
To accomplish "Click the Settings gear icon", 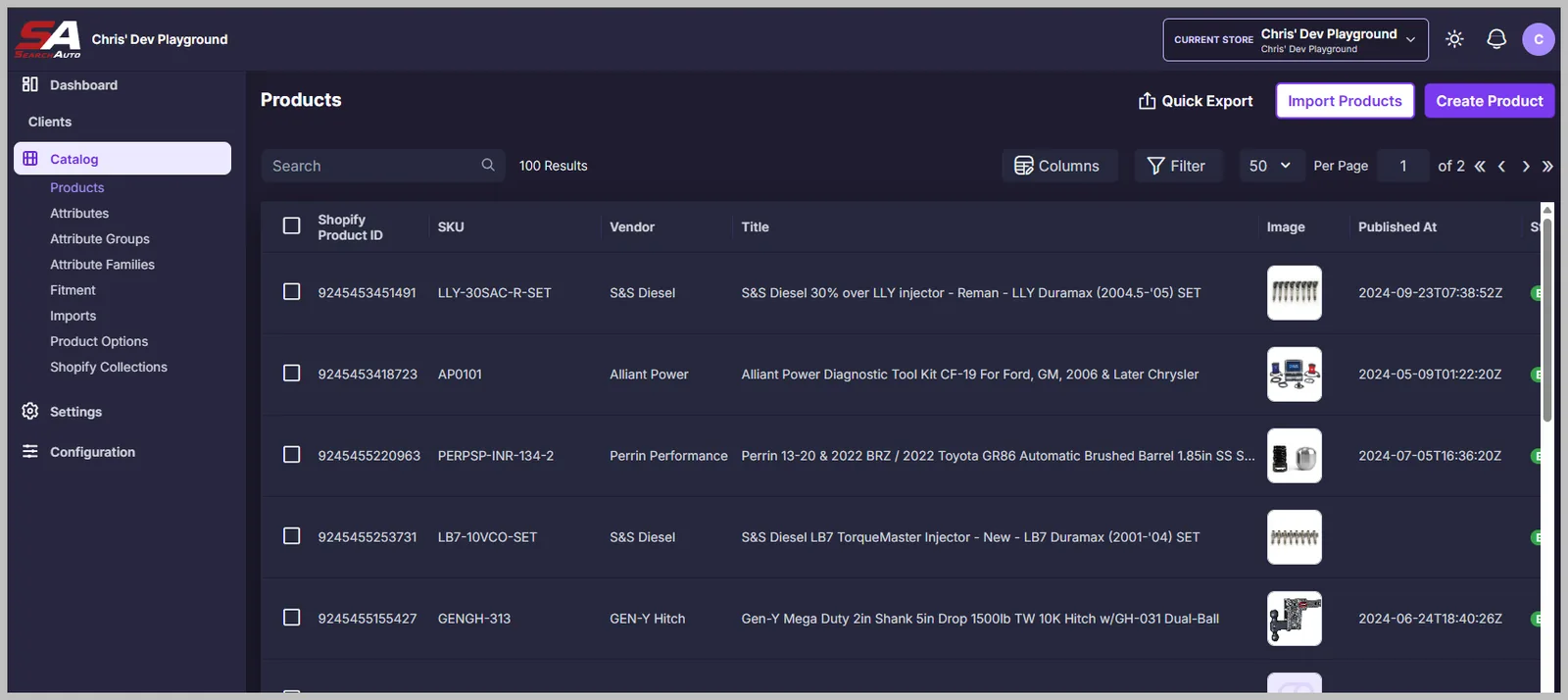I will tap(30, 411).
